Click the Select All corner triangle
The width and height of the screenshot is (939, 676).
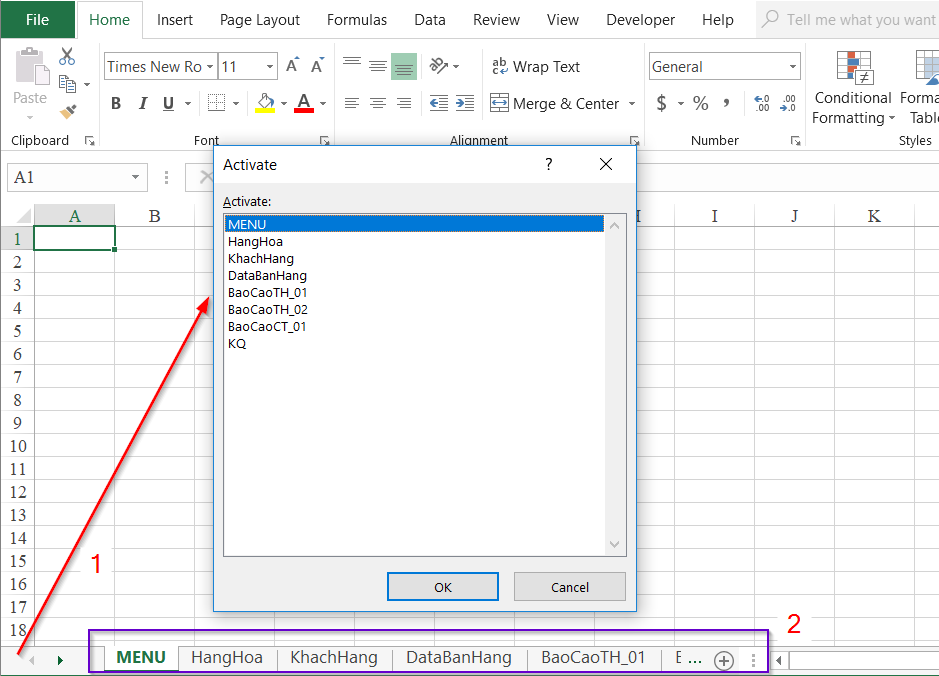coord(23,216)
